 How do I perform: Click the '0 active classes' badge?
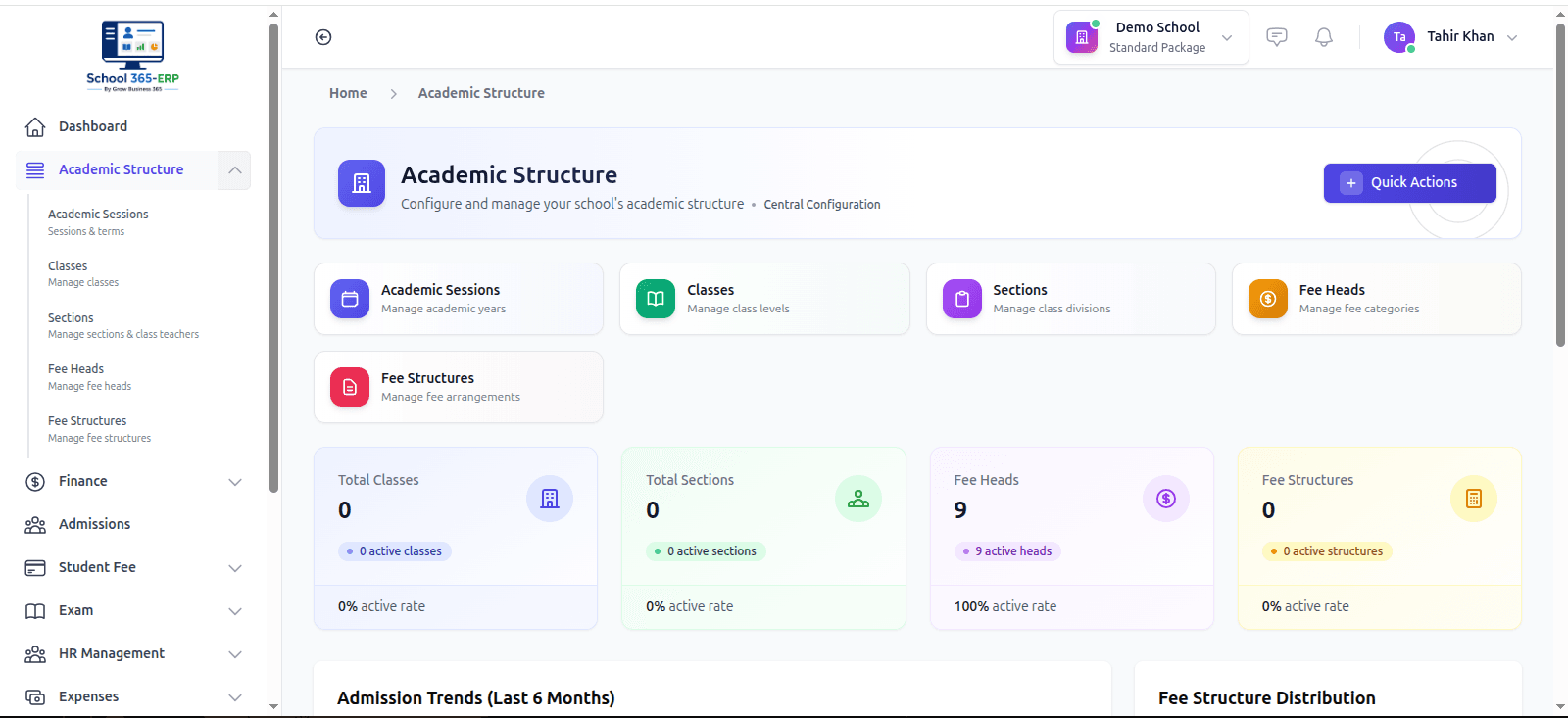(x=394, y=551)
